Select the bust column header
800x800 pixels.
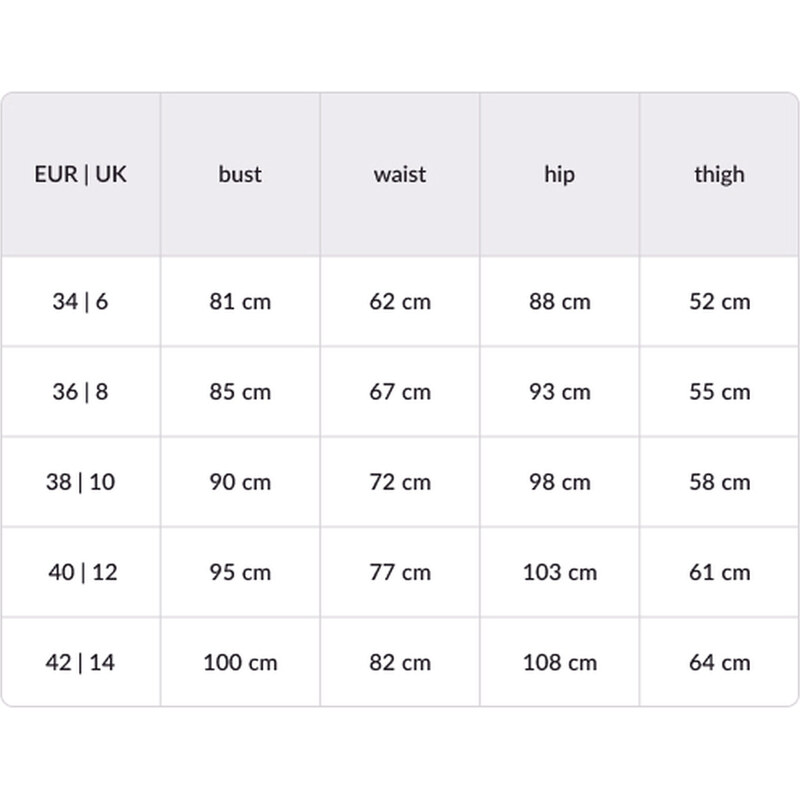[240, 174]
